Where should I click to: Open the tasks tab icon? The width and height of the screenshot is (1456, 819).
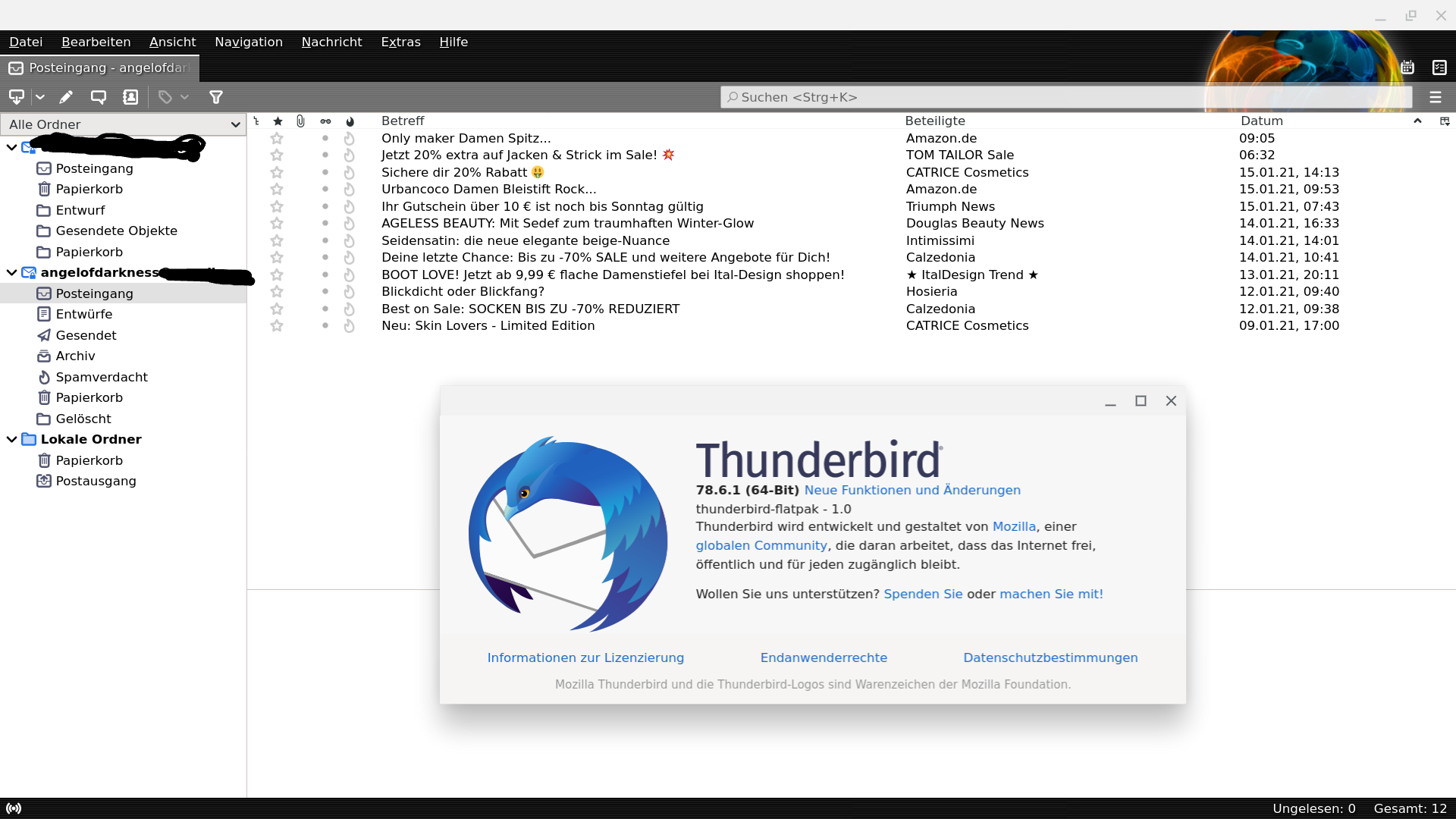(1439, 67)
